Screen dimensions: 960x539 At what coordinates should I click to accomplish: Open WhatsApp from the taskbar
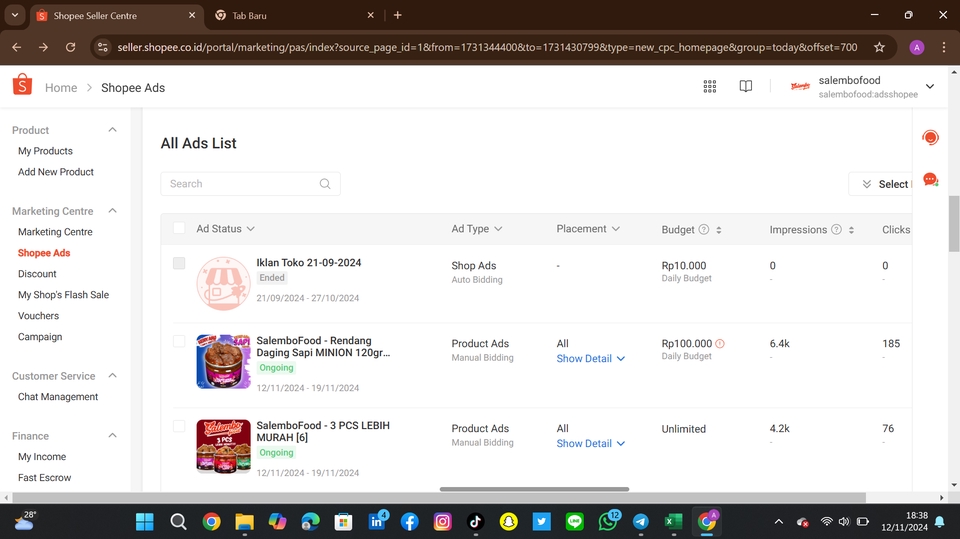(608, 521)
